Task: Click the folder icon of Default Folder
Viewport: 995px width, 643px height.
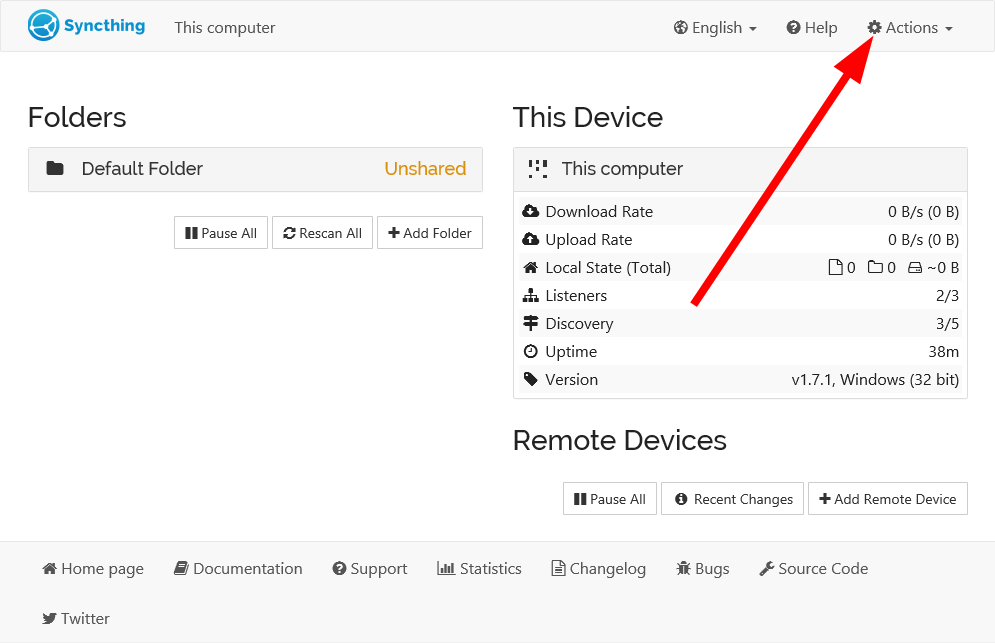Action: 55,168
